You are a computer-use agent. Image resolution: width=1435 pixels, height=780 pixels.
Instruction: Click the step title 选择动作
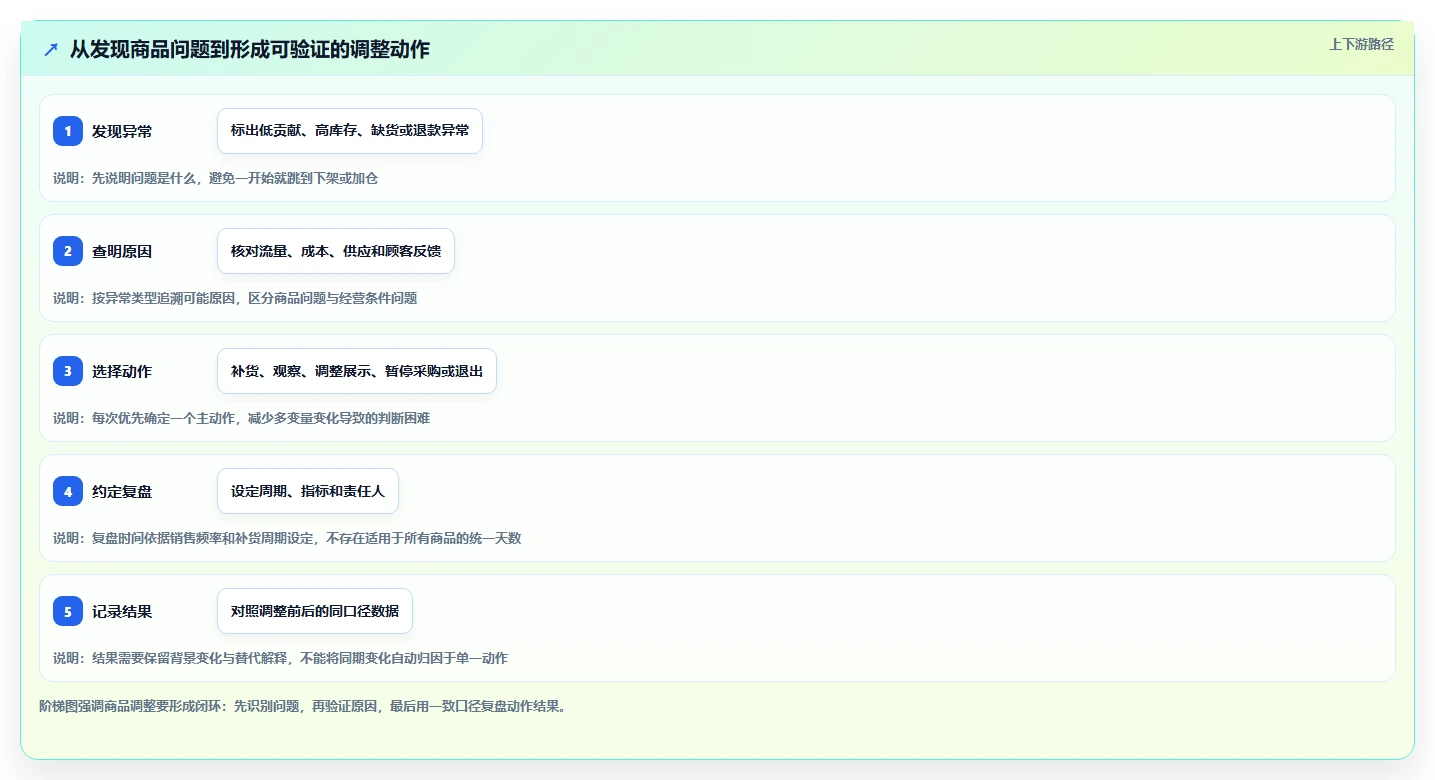(122, 371)
